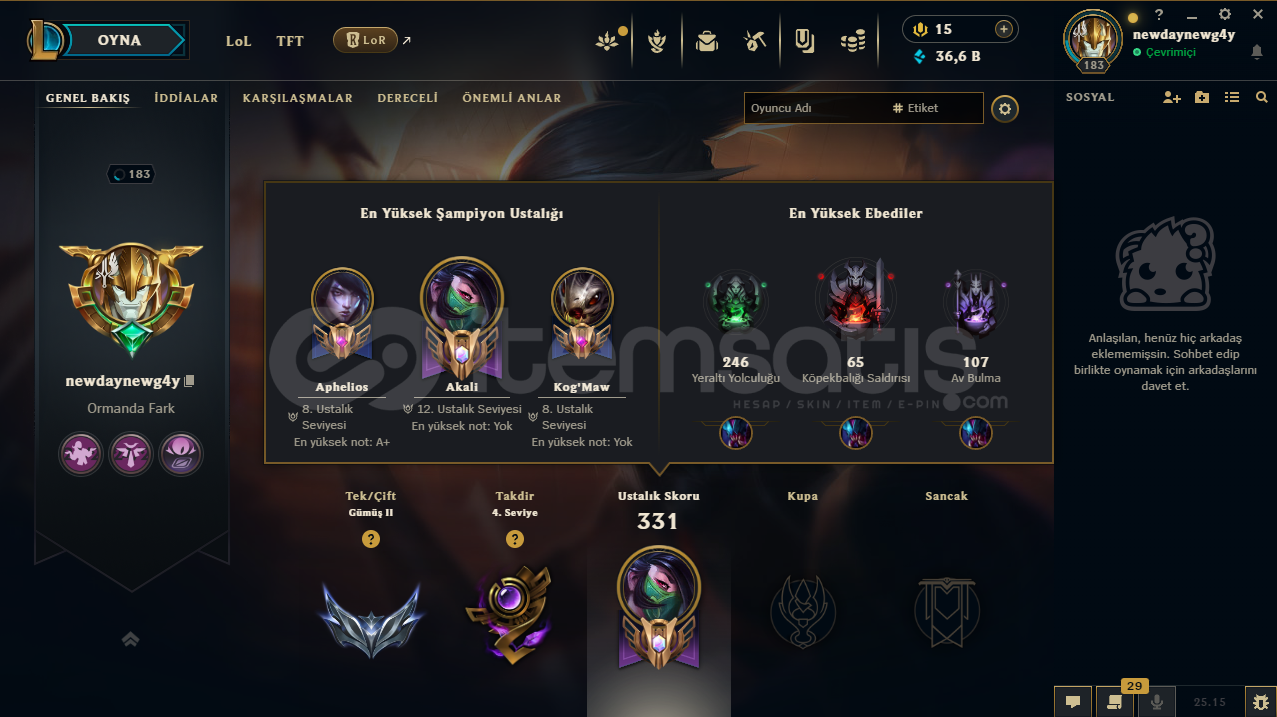Switch to the KARŞILAŞMALAR tab
1277x717 pixels.
(298, 98)
